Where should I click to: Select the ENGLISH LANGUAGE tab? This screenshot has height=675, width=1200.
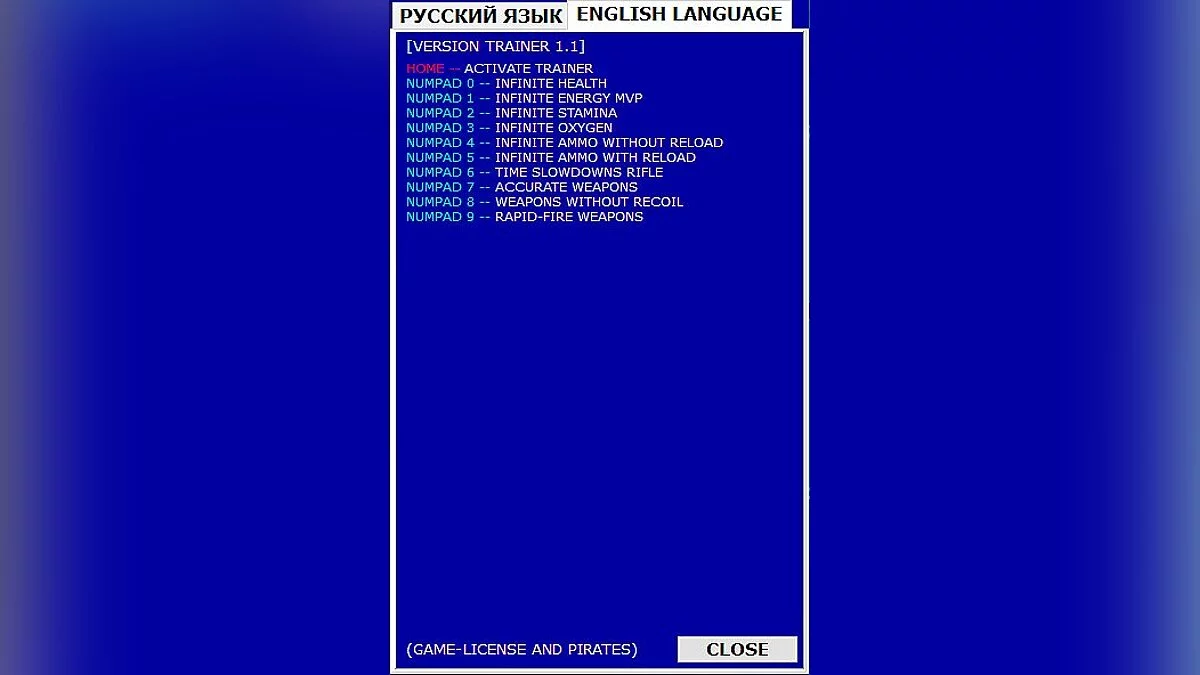tap(679, 14)
